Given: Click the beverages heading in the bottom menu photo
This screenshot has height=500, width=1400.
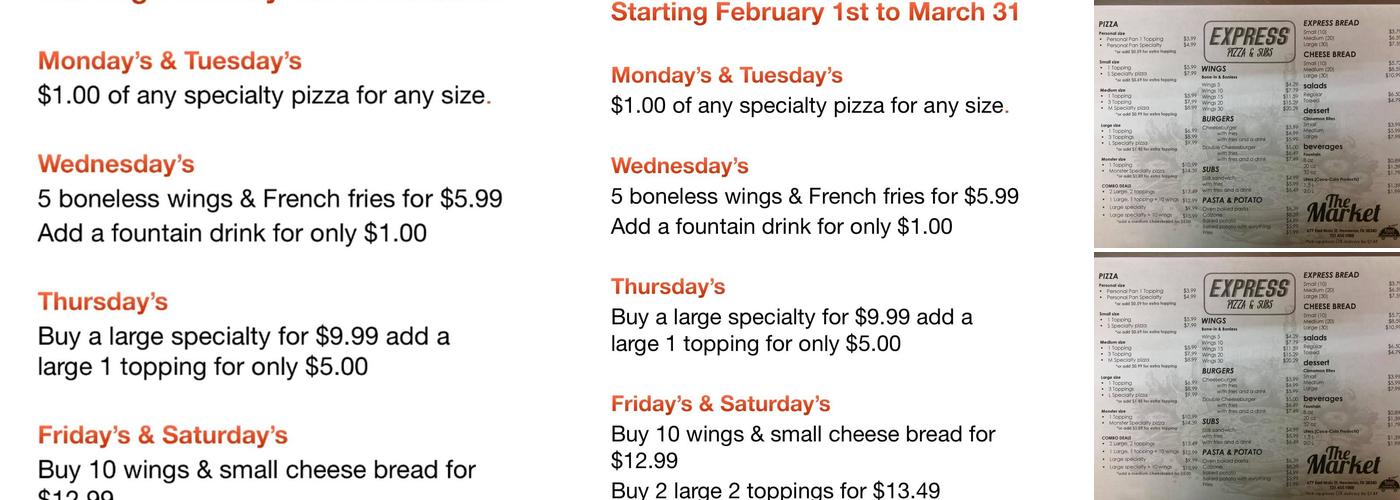Looking at the screenshot, I should 1323,399.
